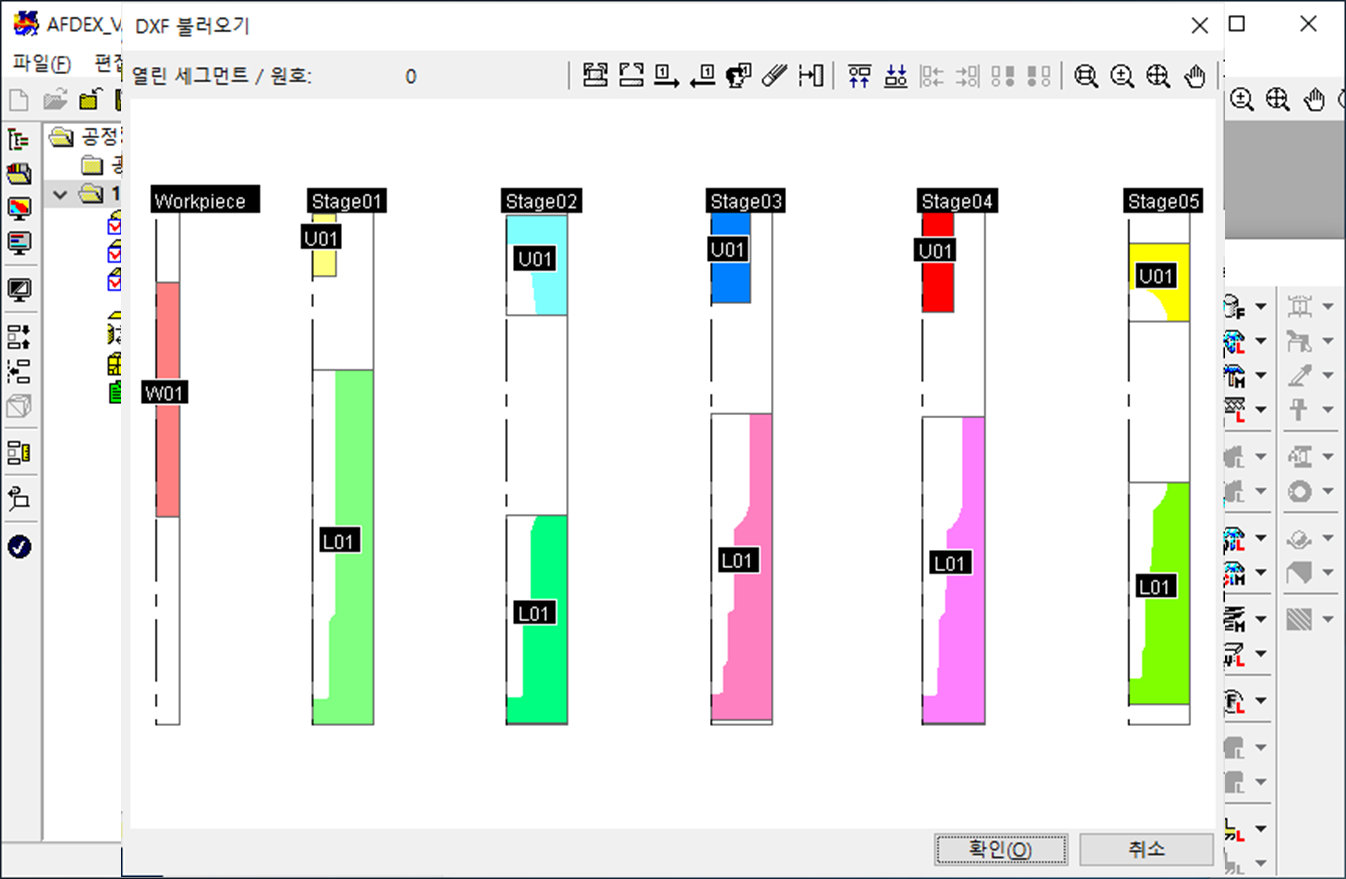Open the dropdown arrow beside the ring-shaped icon
This screenshot has height=879, width=1346.
point(1328,492)
